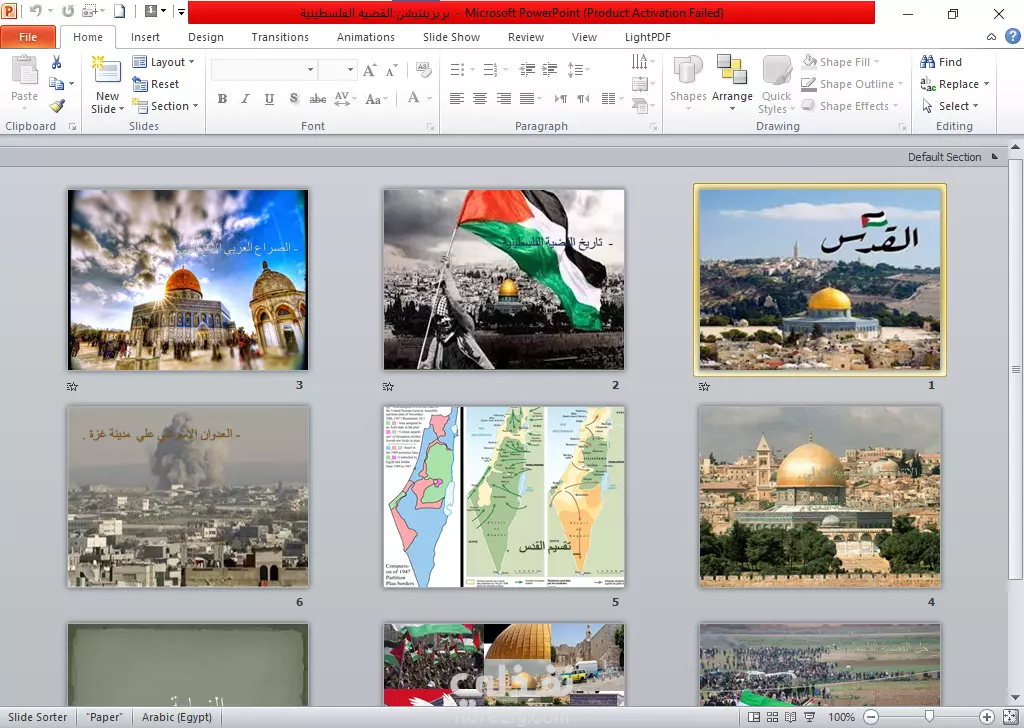Decrease font size with shrink icon

391,70
